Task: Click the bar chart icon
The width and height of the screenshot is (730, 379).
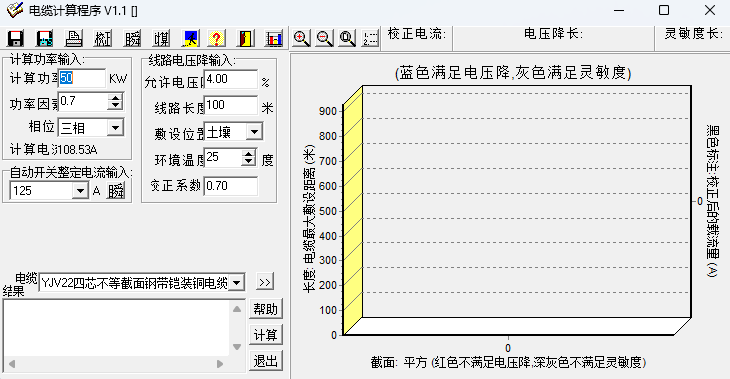Action: (x=274, y=38)
